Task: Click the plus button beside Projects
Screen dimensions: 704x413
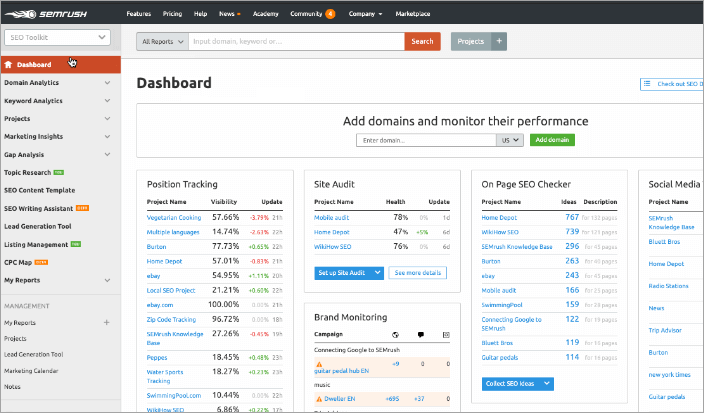Action: (499, 41)
